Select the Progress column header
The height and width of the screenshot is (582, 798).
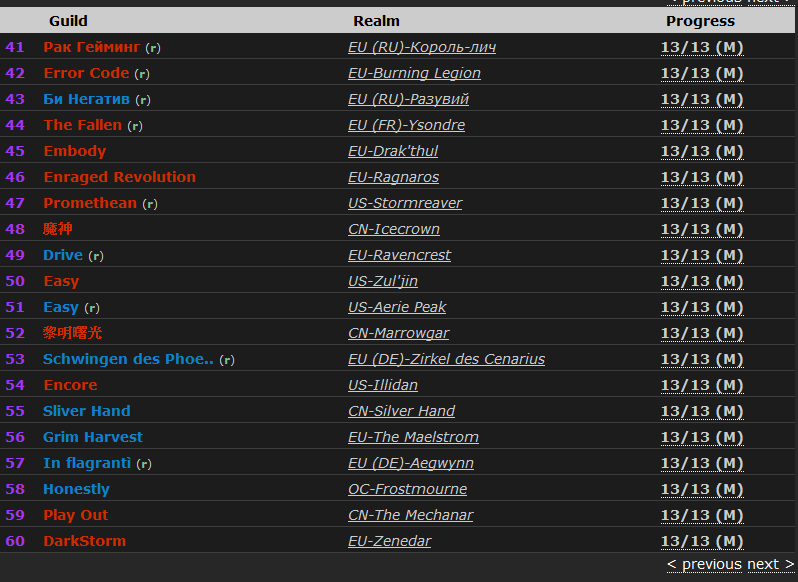[700, 21]
